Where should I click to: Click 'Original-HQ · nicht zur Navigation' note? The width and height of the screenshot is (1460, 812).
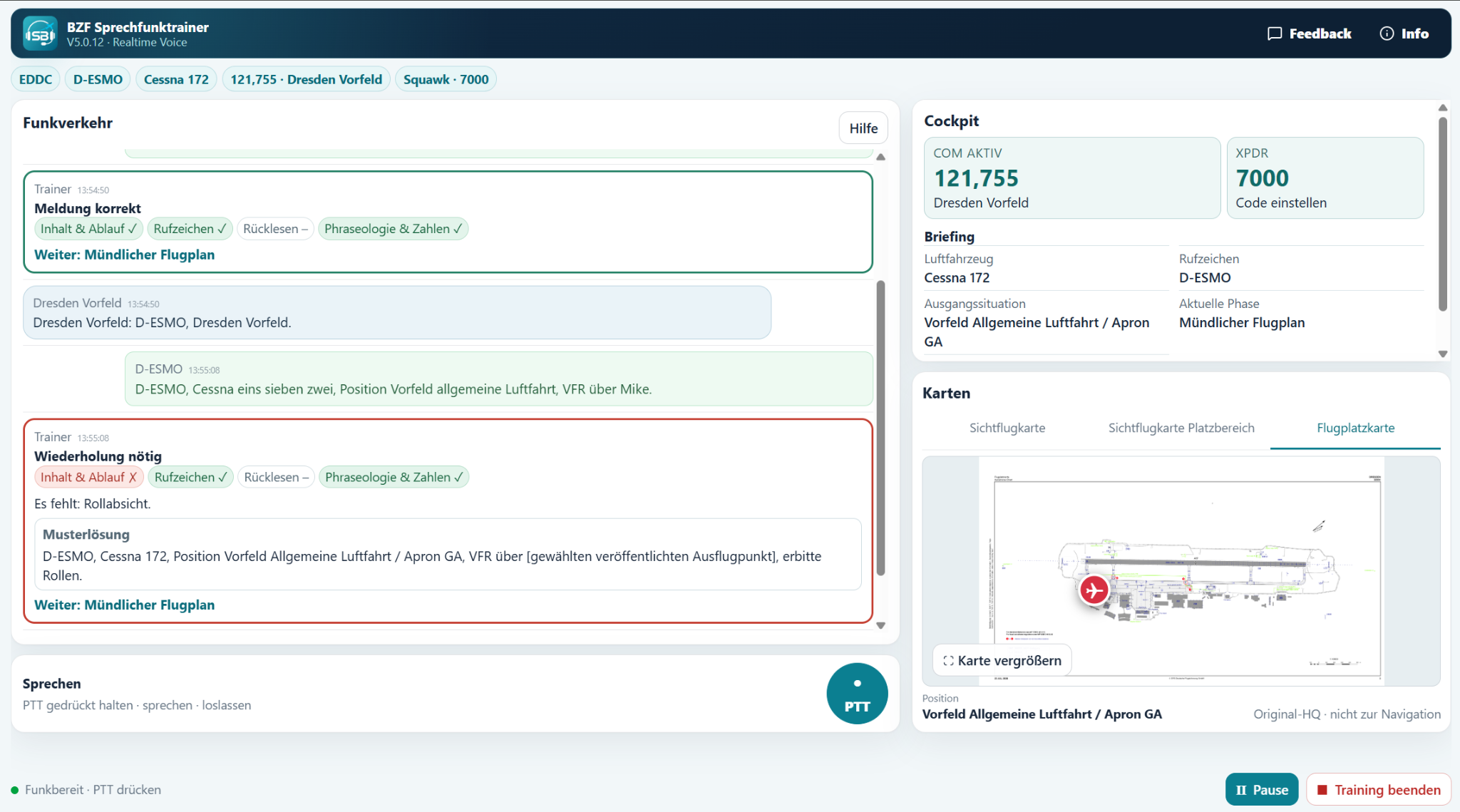tap(1347, 714)
